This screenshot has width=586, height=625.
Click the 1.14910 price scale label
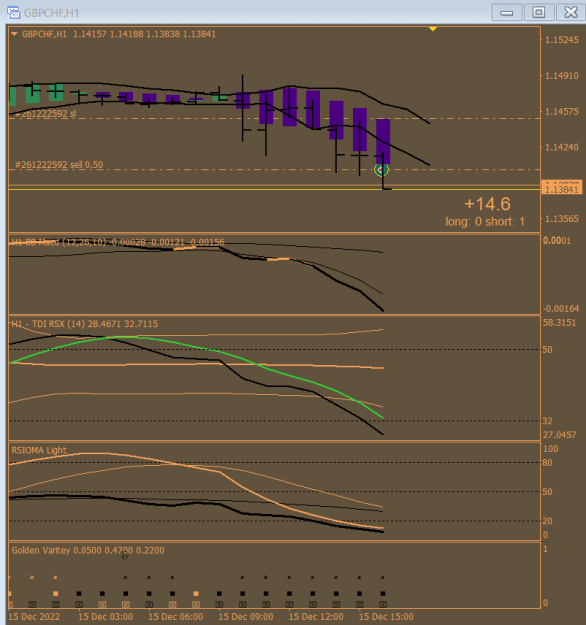562,76
